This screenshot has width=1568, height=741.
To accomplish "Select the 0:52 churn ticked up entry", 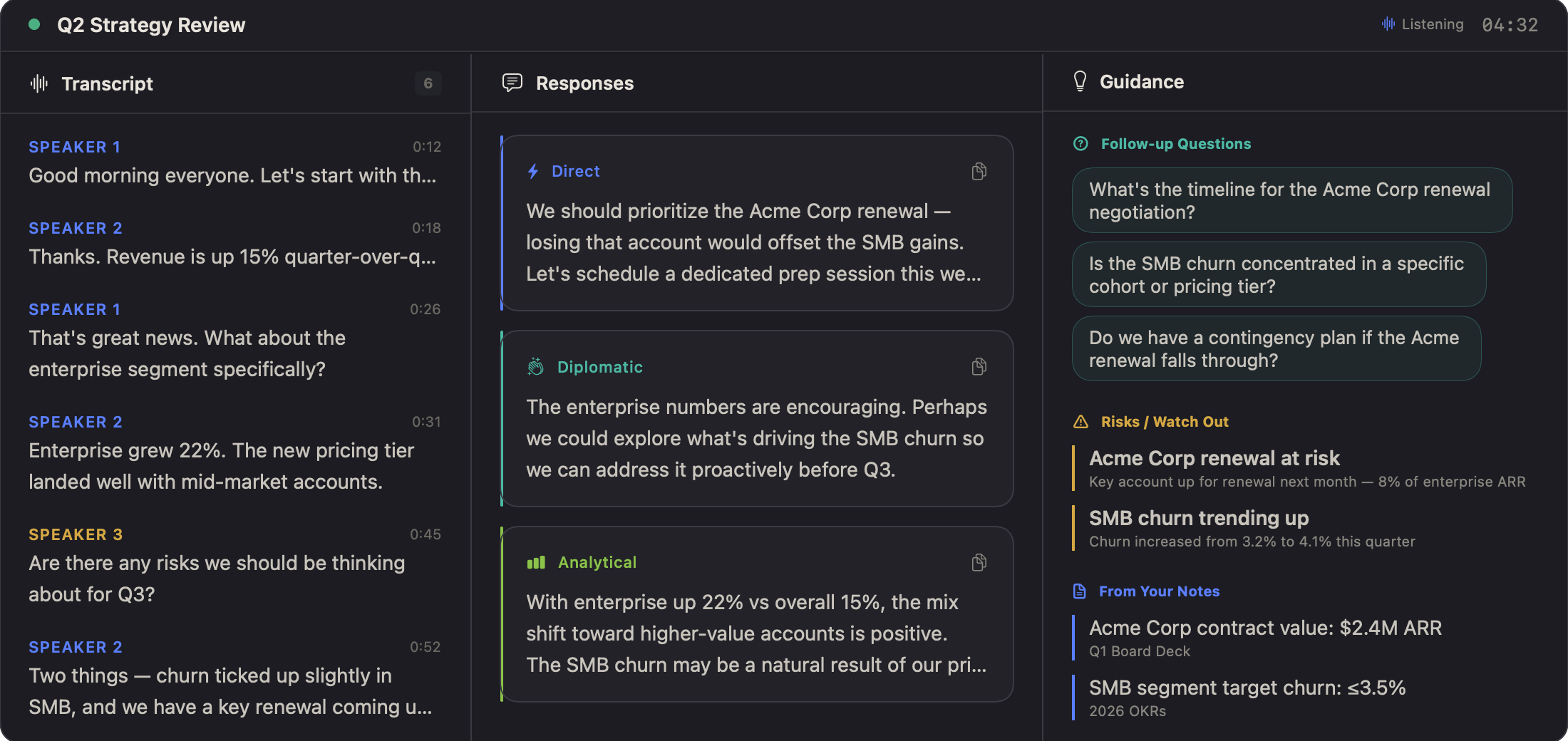I will (x=234, y=678).
